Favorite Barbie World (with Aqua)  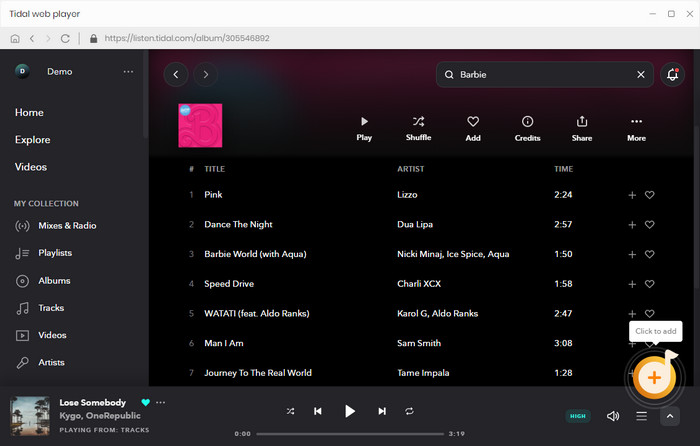tap(650, 254)
